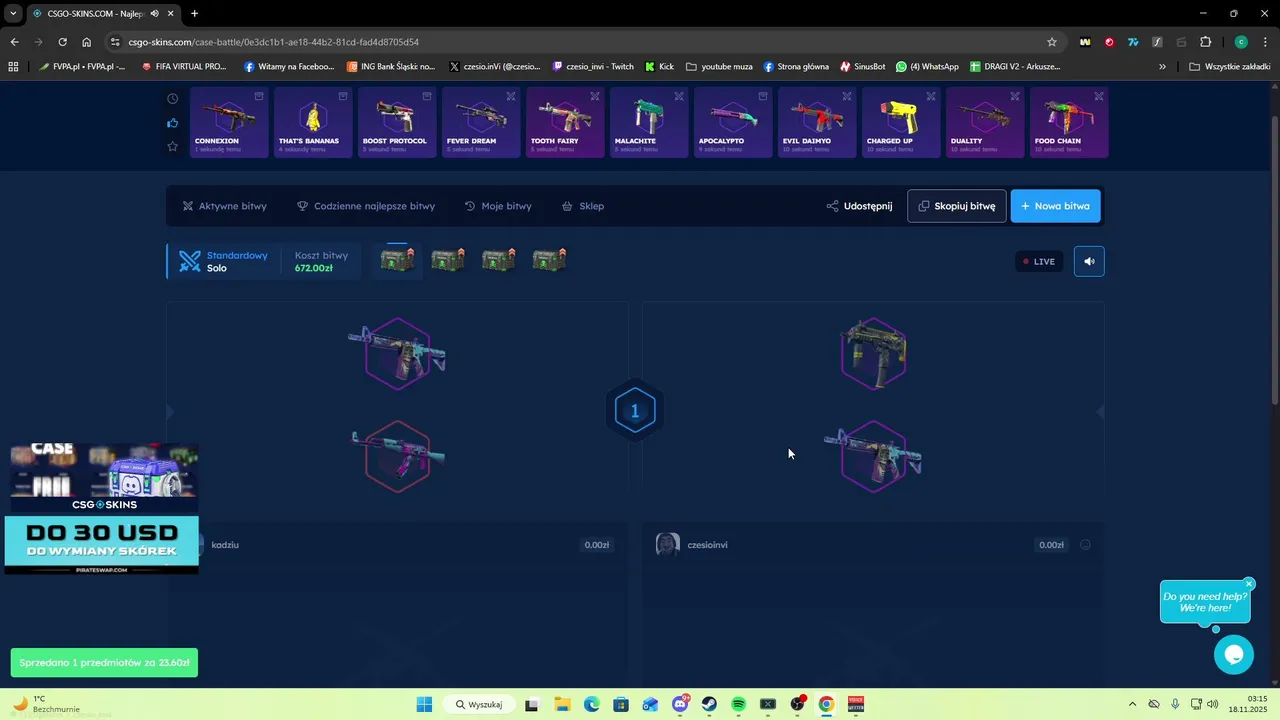Click the Do 30 USD pirateswap banner

101,545
